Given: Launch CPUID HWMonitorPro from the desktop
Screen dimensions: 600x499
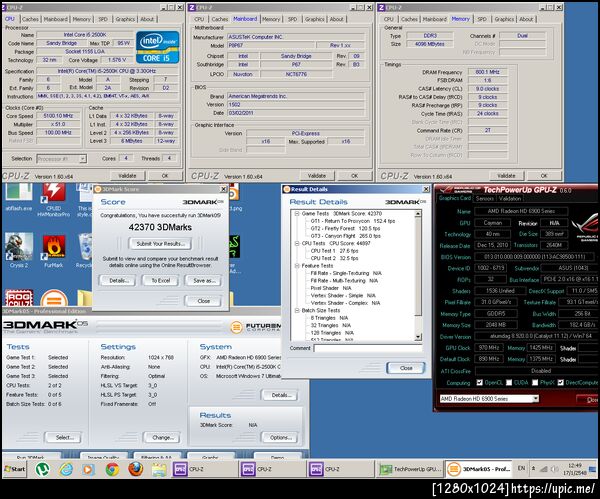Looking at the screenshot, I should click(54, 199).
